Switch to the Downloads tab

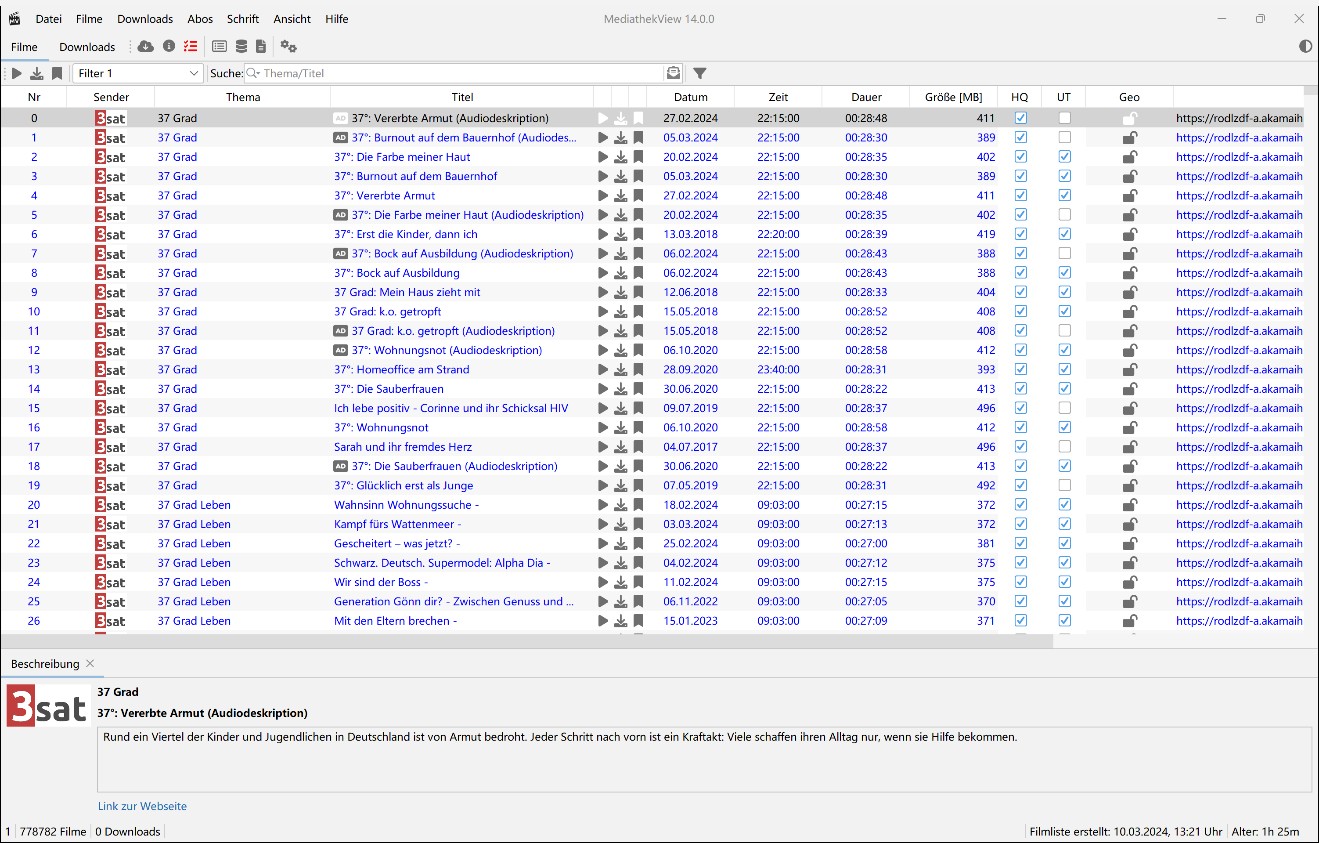point(87,46)
